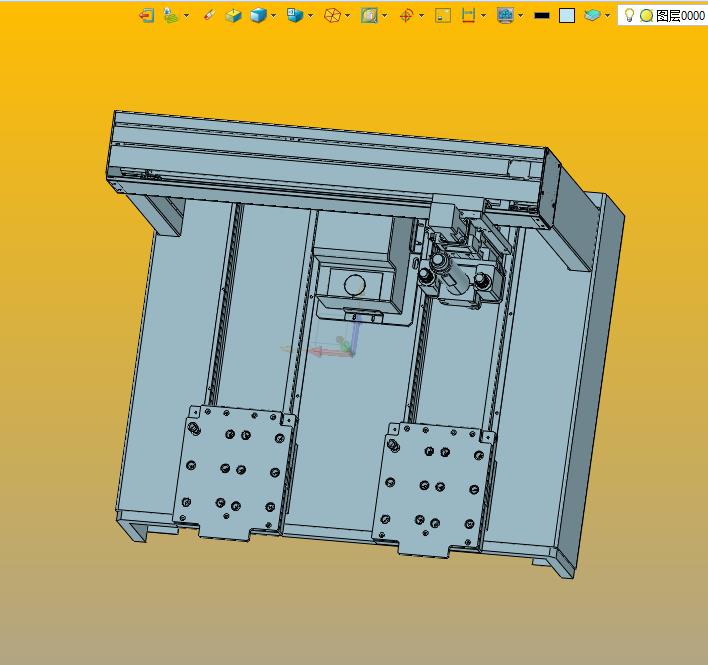Image resolution: width=708 pixels, height=665 pixels.
Task: Click the red bracket dimension icon
Action: coord(468,16)
